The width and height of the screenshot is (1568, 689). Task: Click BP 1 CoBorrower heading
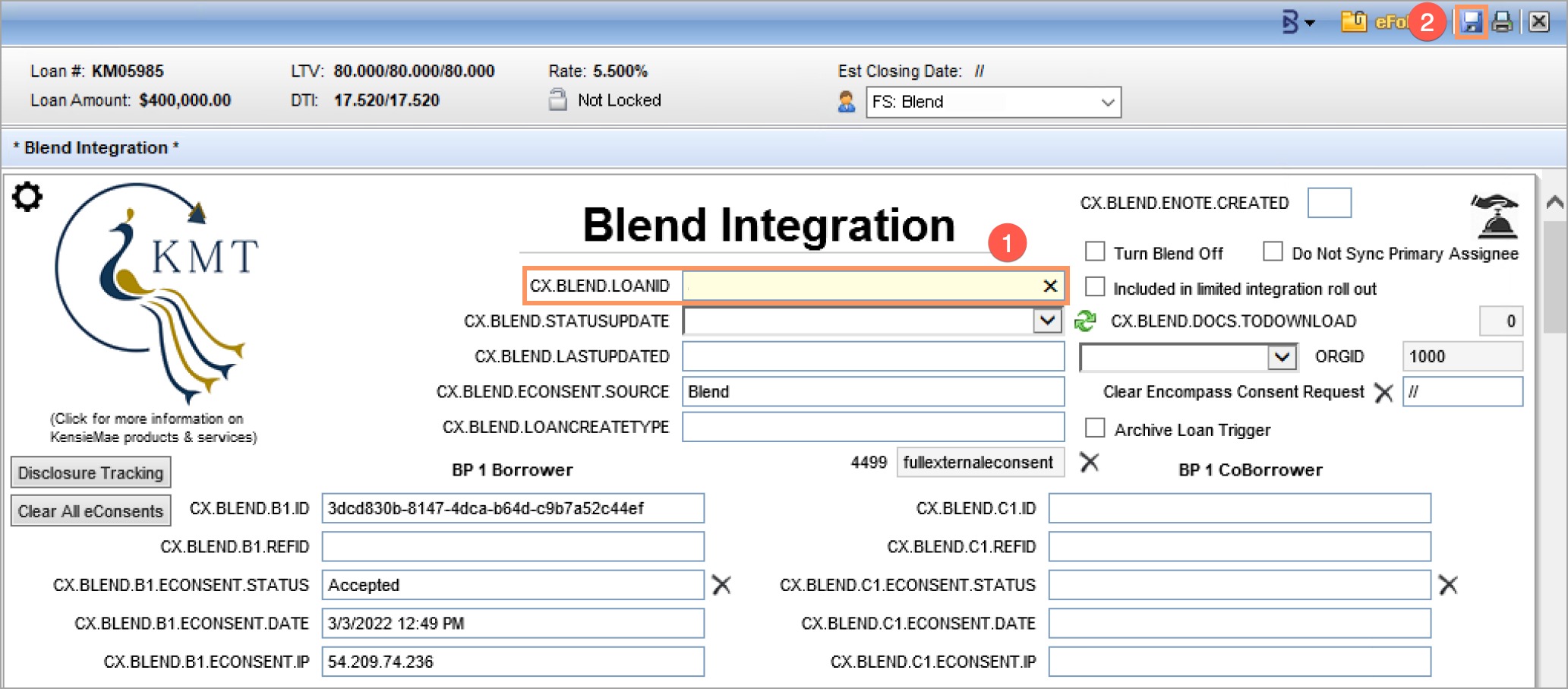[1251, 470]
